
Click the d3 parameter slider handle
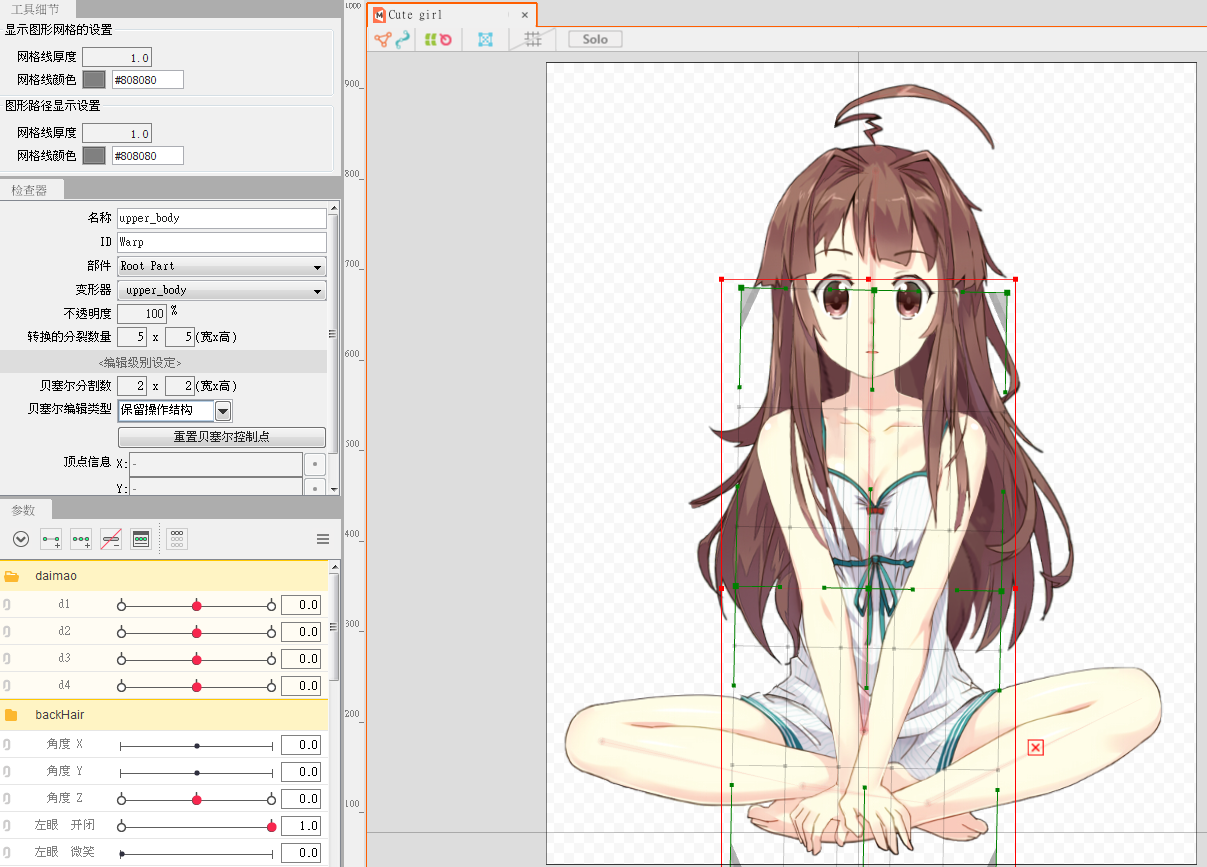[x=197, y=659]
